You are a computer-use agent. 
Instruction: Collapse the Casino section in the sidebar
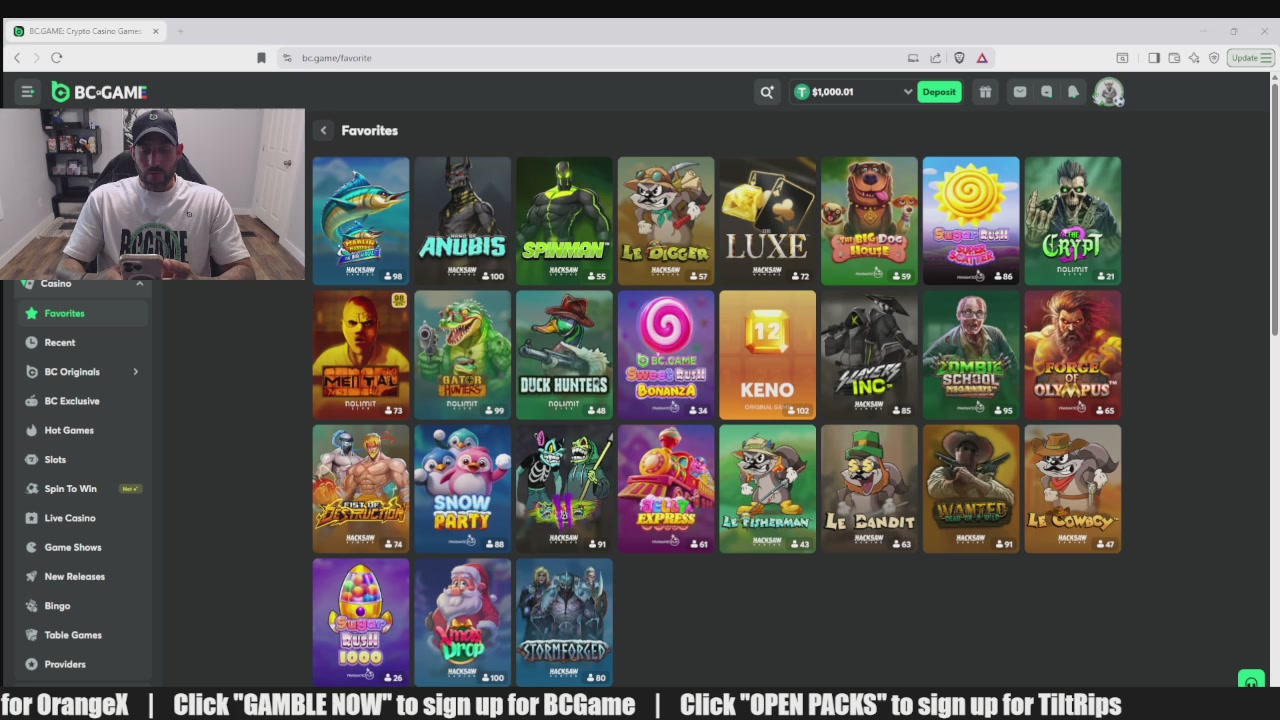click(139, 284)
